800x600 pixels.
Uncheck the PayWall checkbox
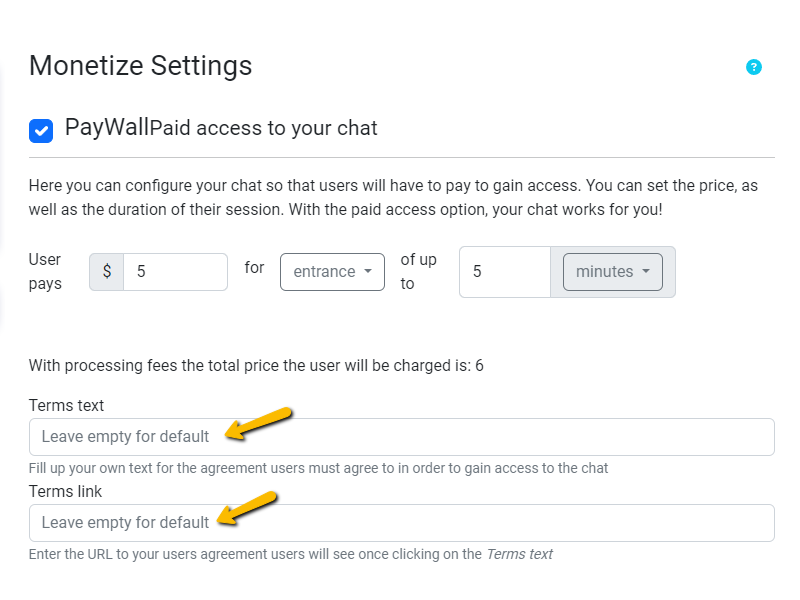click(x=41, y=130)
